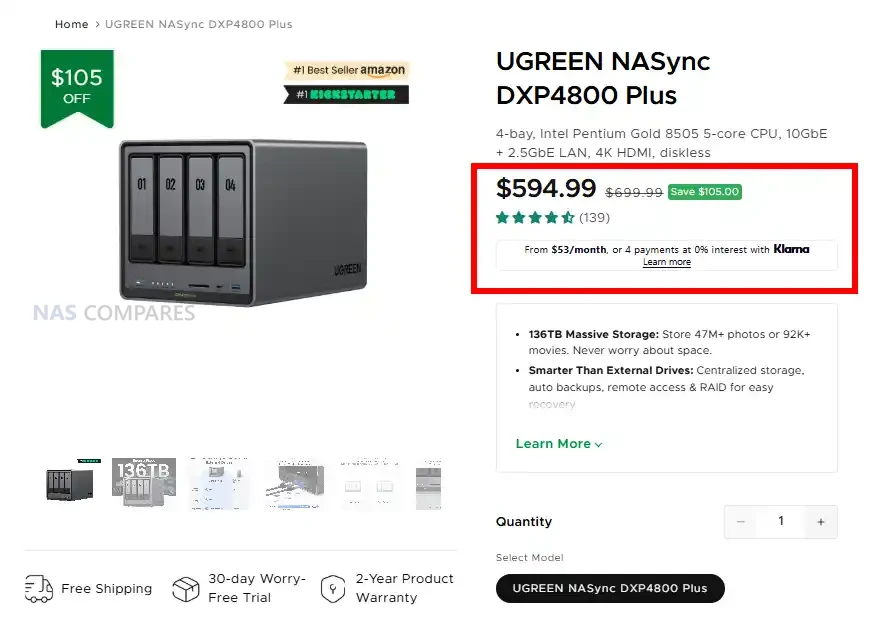
Task: Select the first NAS front-view thumbnail
Action: [70, 484]
